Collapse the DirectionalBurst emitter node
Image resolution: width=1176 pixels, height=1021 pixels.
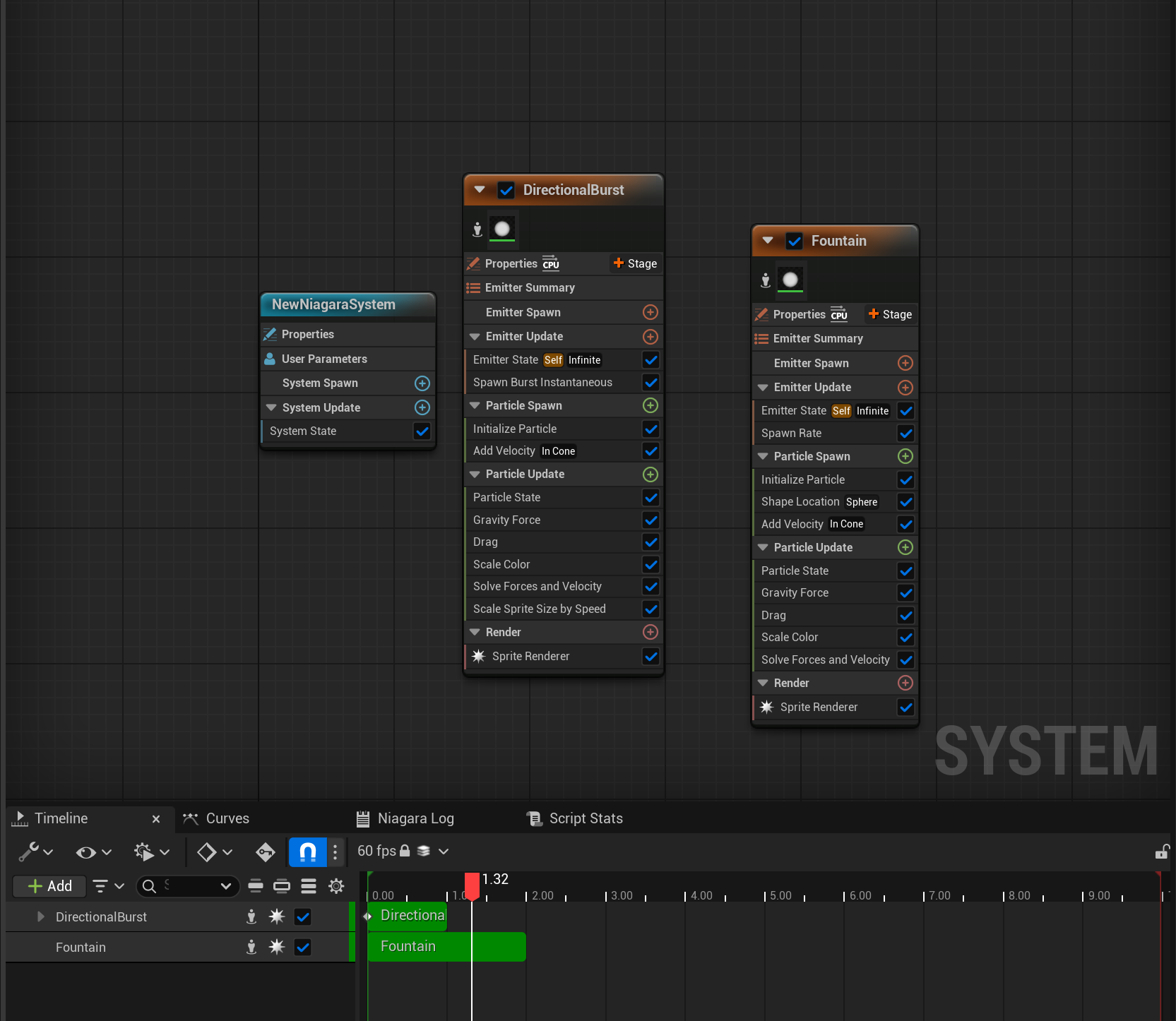pos(480,190)
